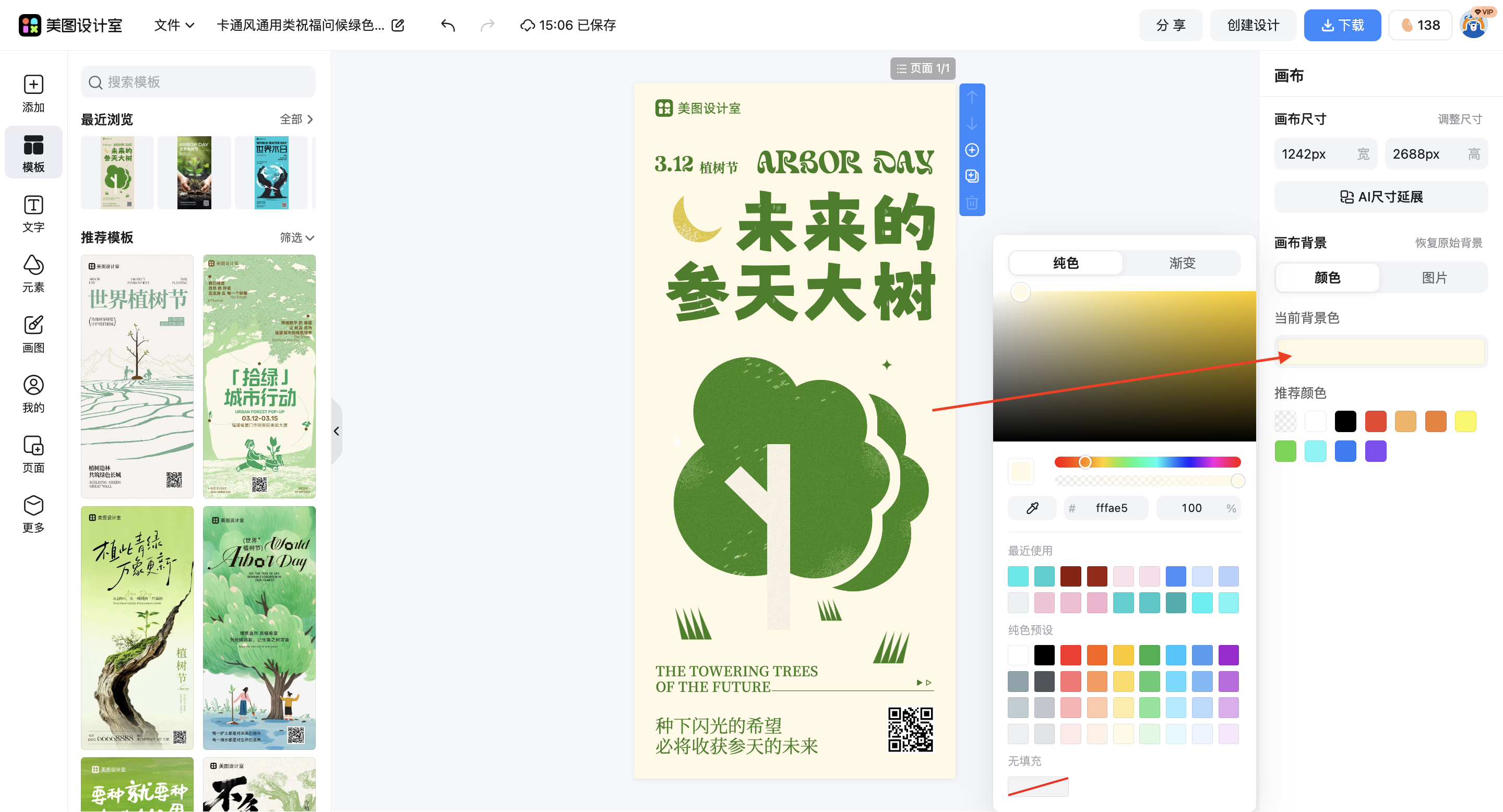The image size is (1503, 812).
Task: Open the 页面 pages panel in sidebar
Action: click(33, 453)
